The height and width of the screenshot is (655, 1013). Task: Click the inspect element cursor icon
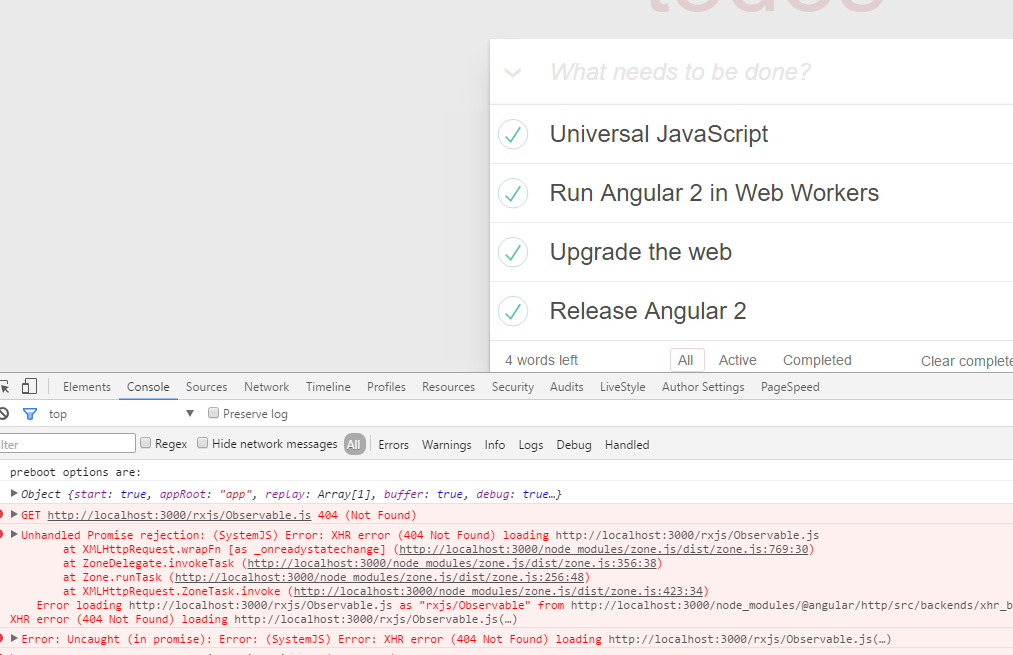[4, 387]
